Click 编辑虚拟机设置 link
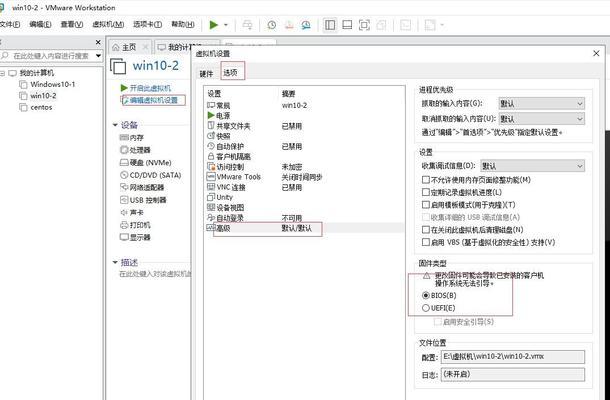The height and width of the screenshot is (400, 610). (150, 100)
